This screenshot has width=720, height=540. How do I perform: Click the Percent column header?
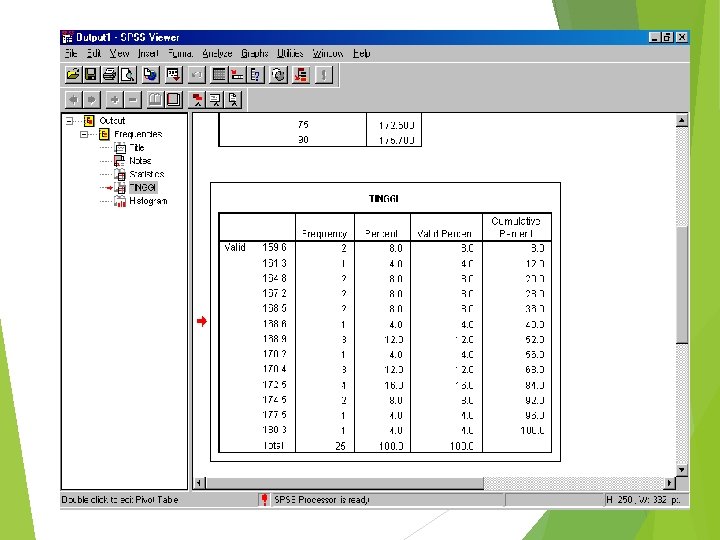(x=381, y=233)
